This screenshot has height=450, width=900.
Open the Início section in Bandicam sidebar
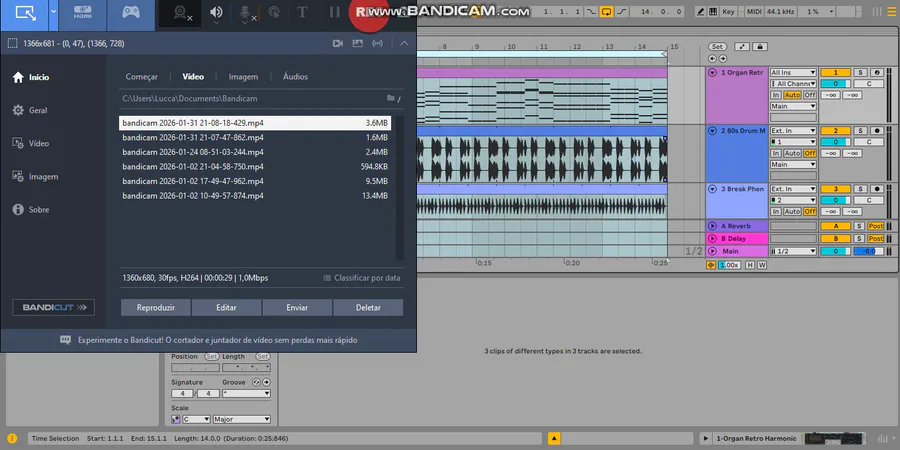tap(31, 77)
